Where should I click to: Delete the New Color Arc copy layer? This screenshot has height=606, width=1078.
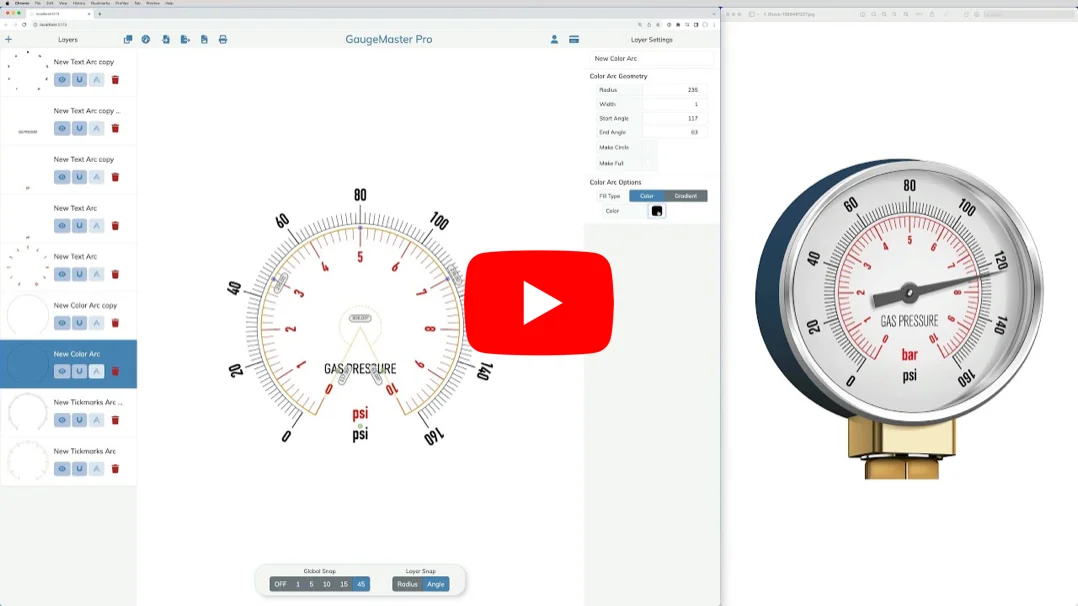(116, 323)
